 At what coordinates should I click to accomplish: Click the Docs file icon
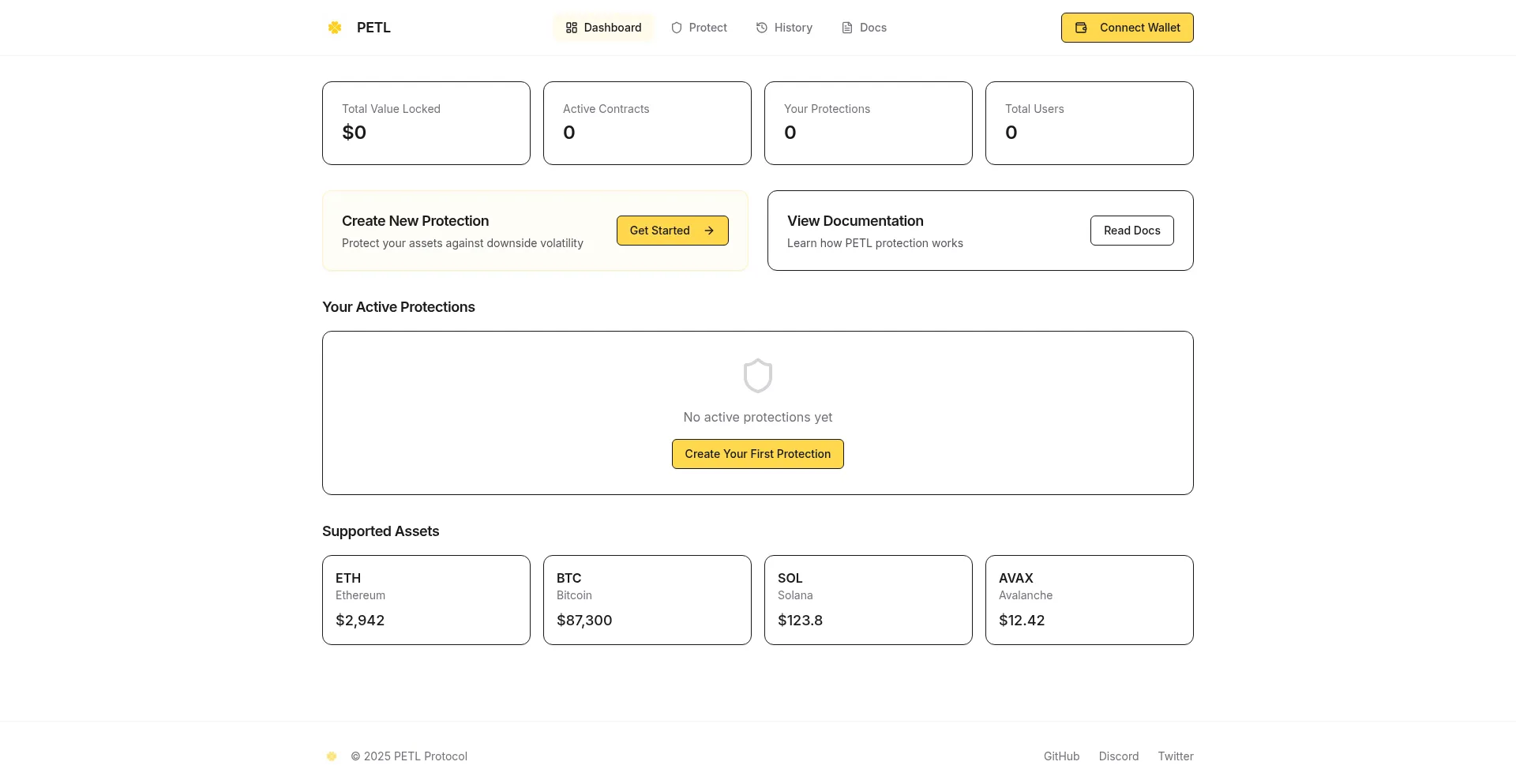coord(847,28)
